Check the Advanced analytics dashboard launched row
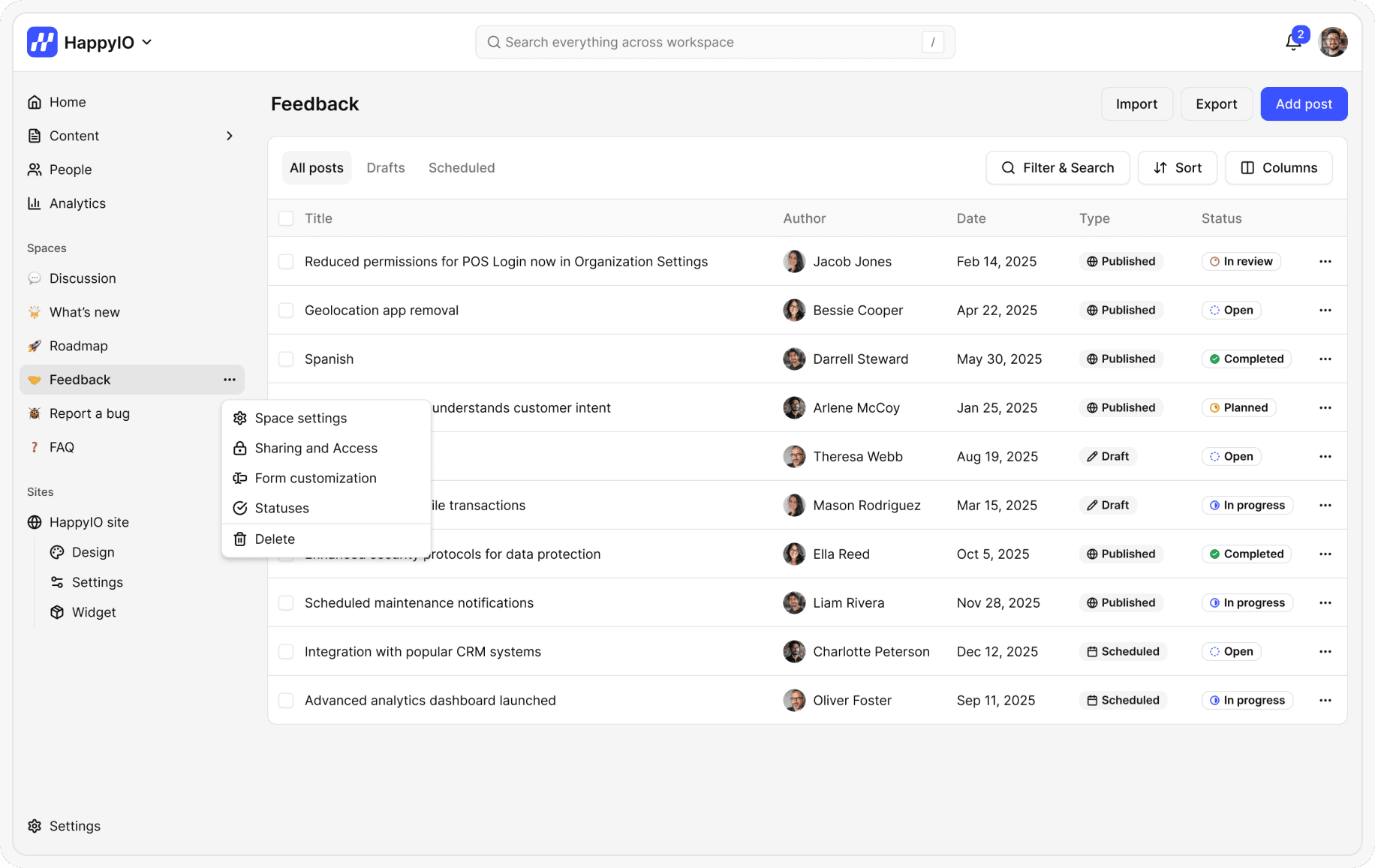Viewport: 1375px width, 868px height. tap(286, 700)
